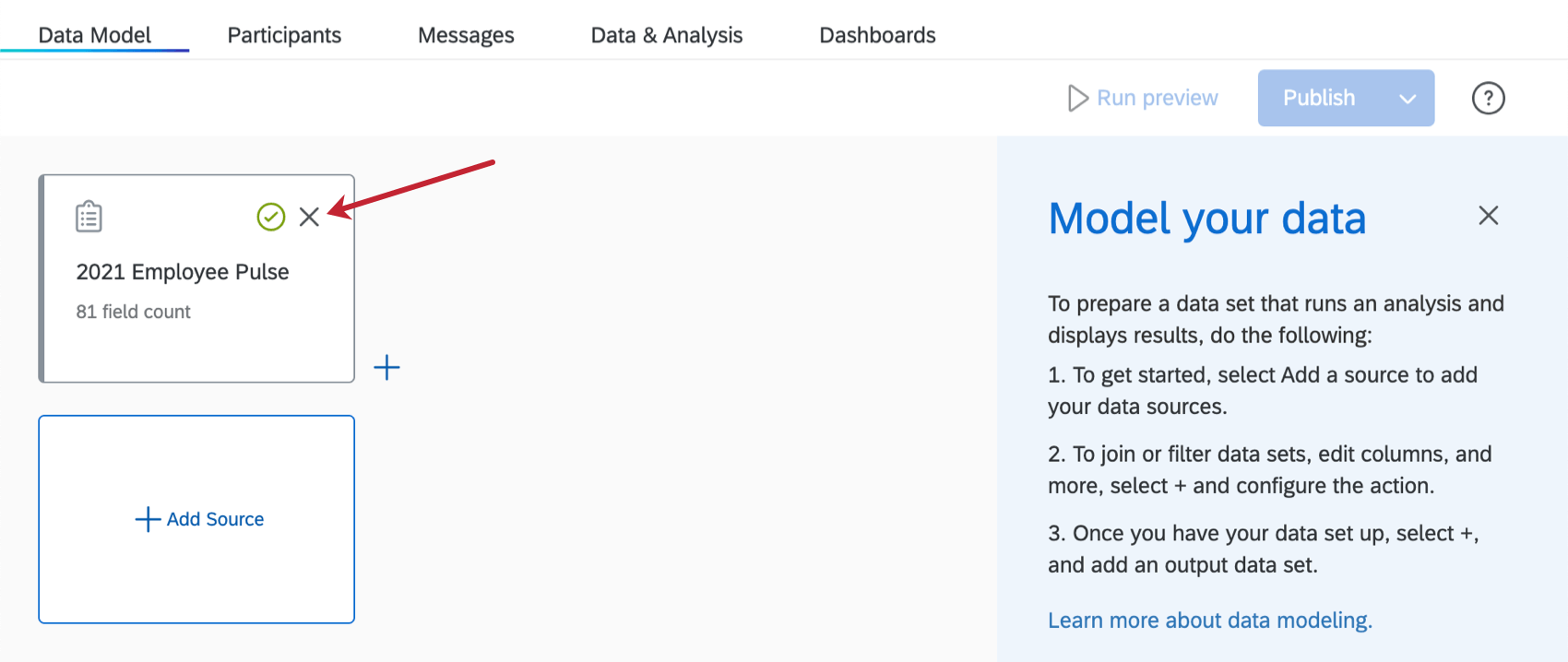
Task: Open Learn more about data modeling link
Action: [1209, 621]
